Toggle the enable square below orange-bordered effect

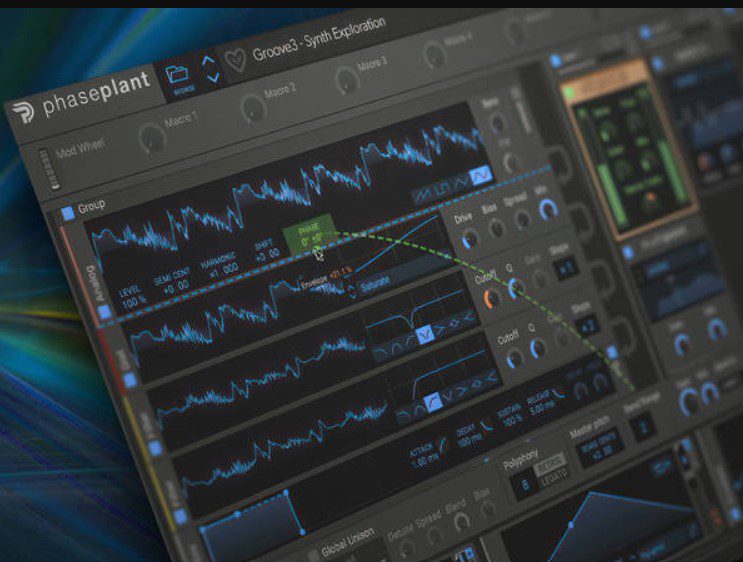[628, 251]
